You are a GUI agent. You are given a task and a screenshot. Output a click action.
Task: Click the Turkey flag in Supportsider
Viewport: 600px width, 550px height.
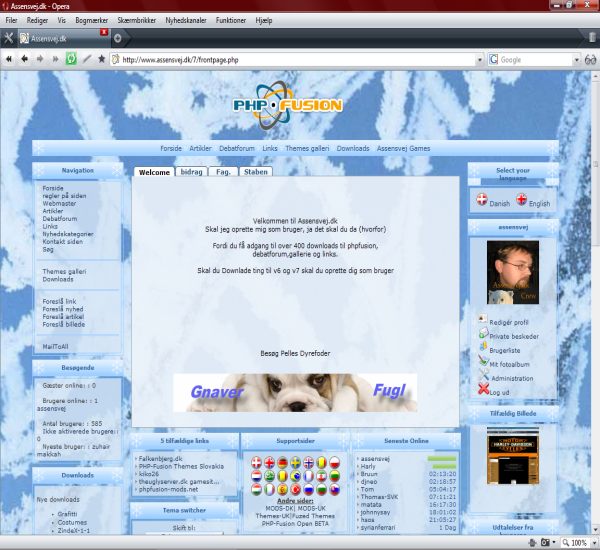click(295, 489)
